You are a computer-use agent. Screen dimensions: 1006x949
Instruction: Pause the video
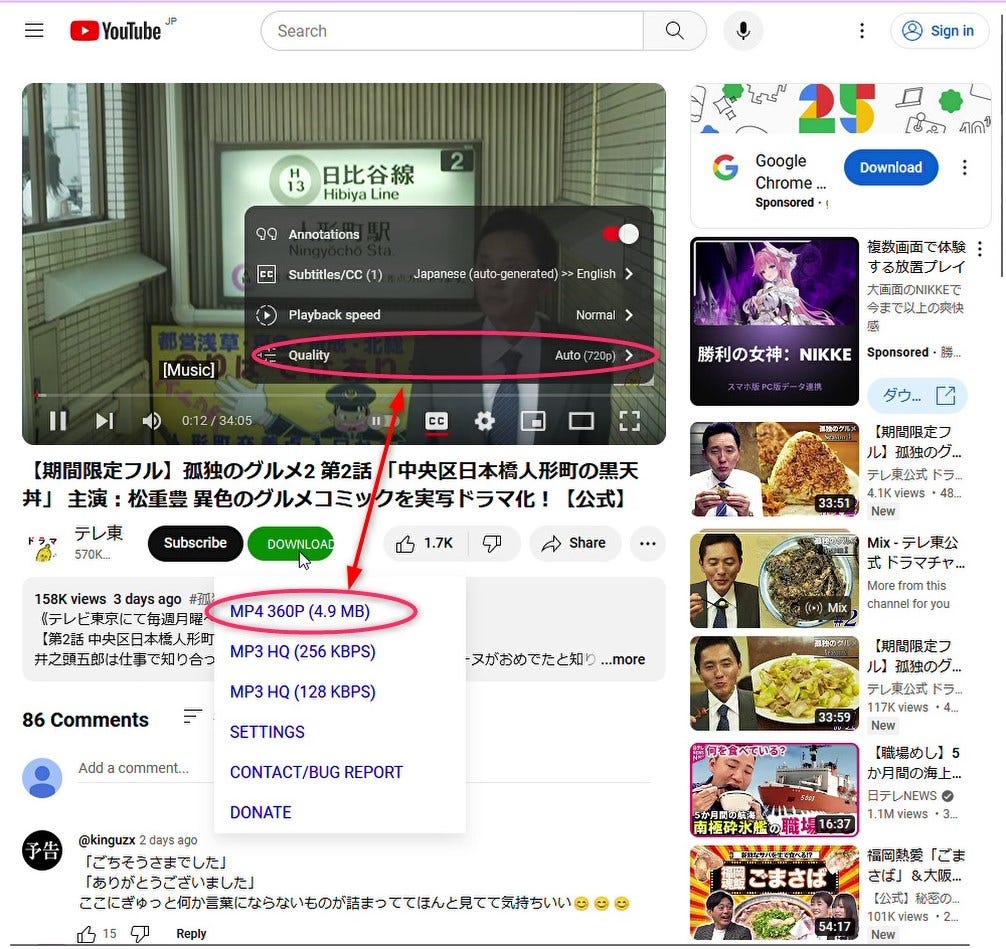tap(58, 420)
